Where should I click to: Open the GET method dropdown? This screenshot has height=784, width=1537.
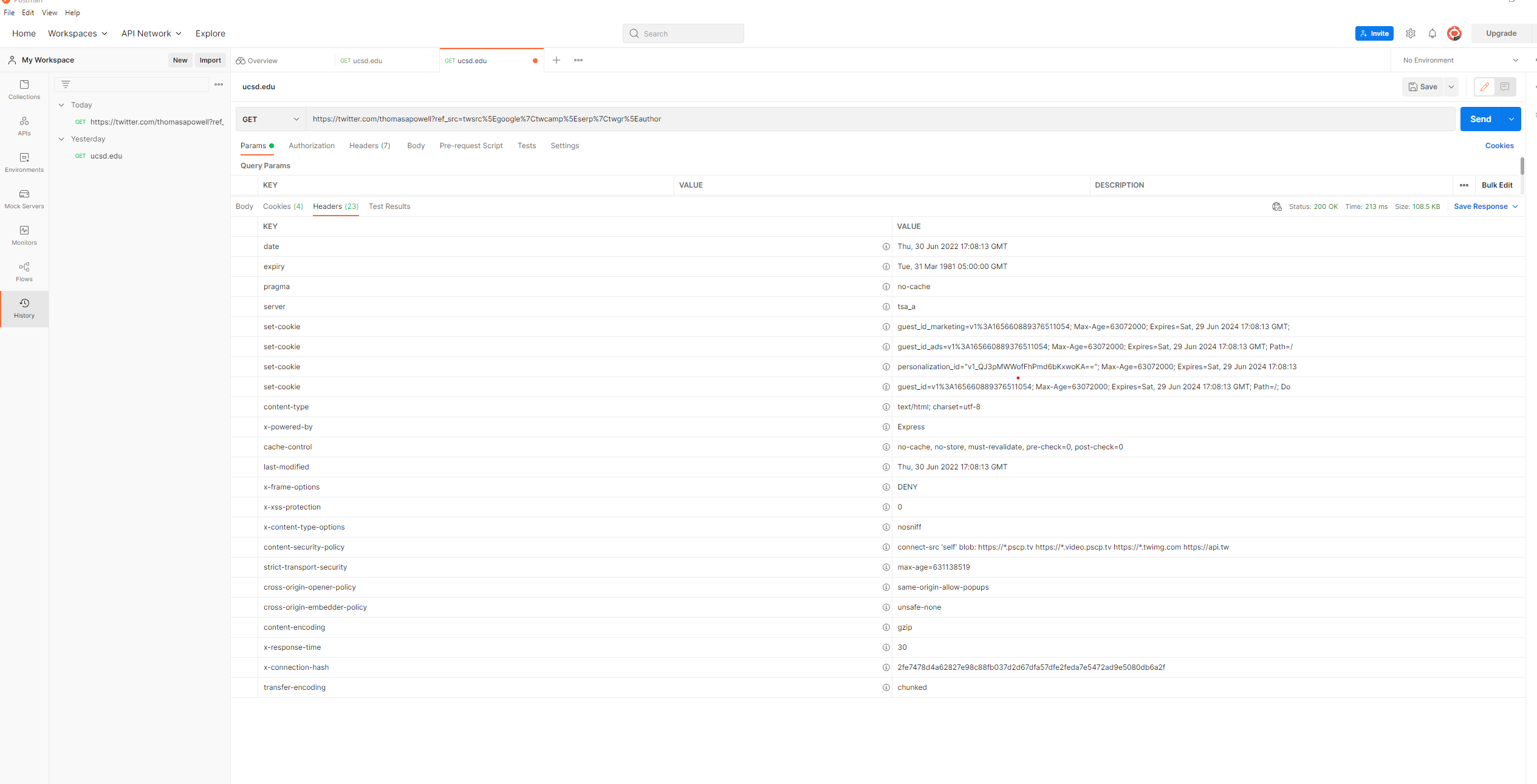pos(270,119)
